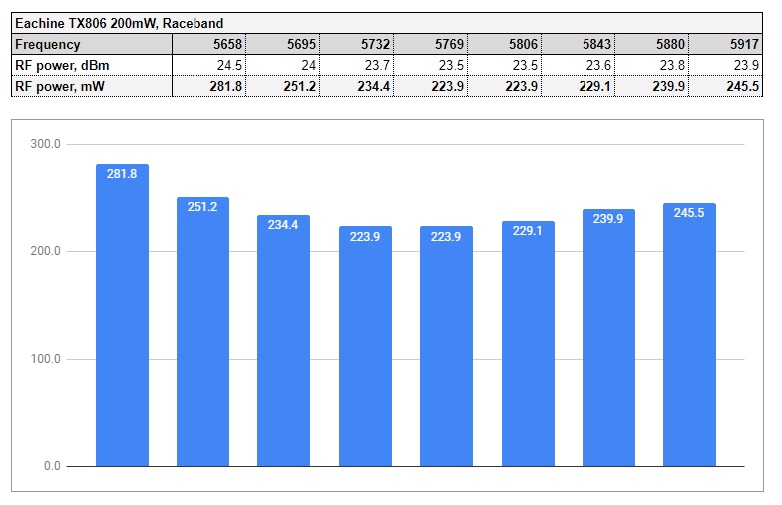Click the dBm cell showing 23.7

click(357, 65)
